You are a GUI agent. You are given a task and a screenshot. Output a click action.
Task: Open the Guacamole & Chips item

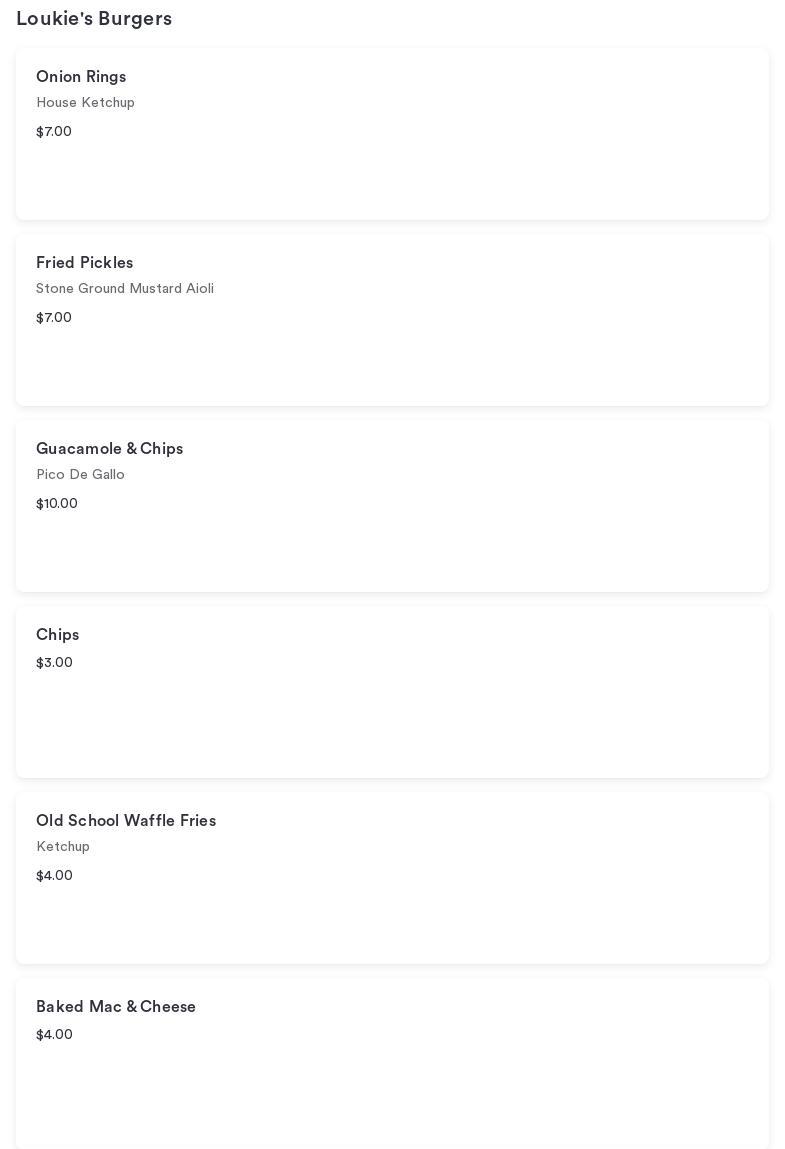point(109,449)
